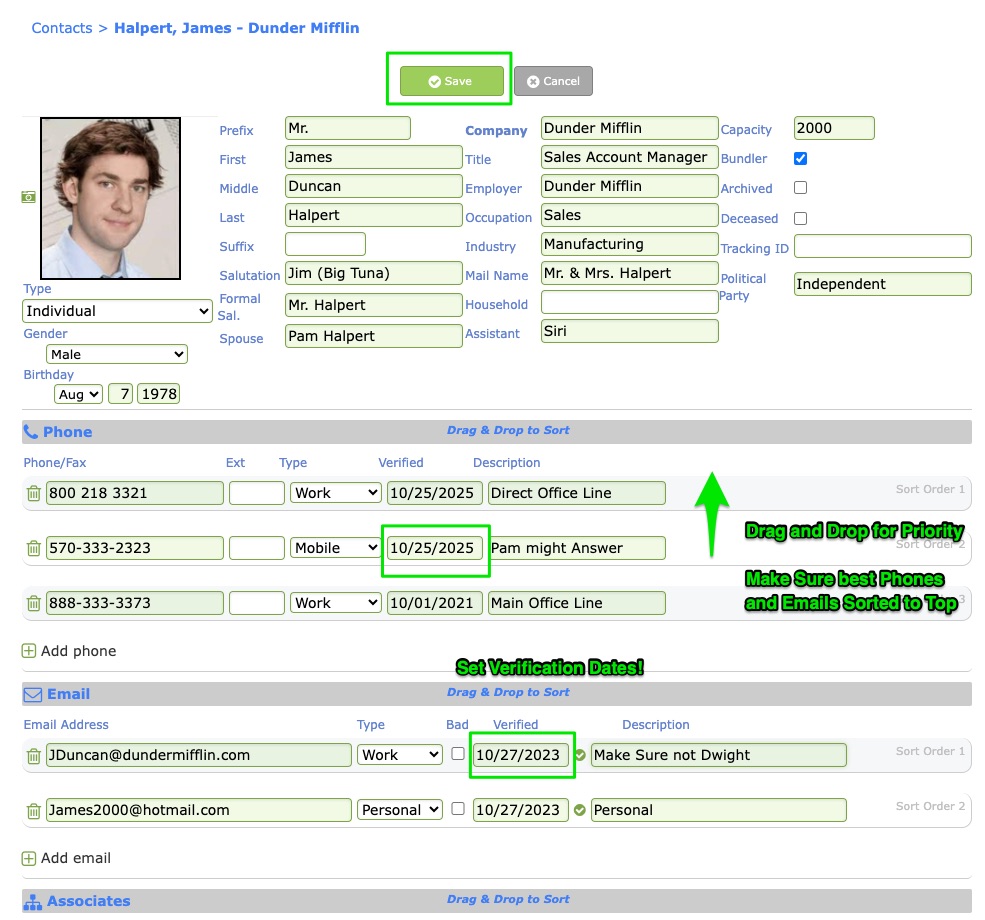Click the Occupation field Sales
The image size is (985, 920).
pos(629,215)
